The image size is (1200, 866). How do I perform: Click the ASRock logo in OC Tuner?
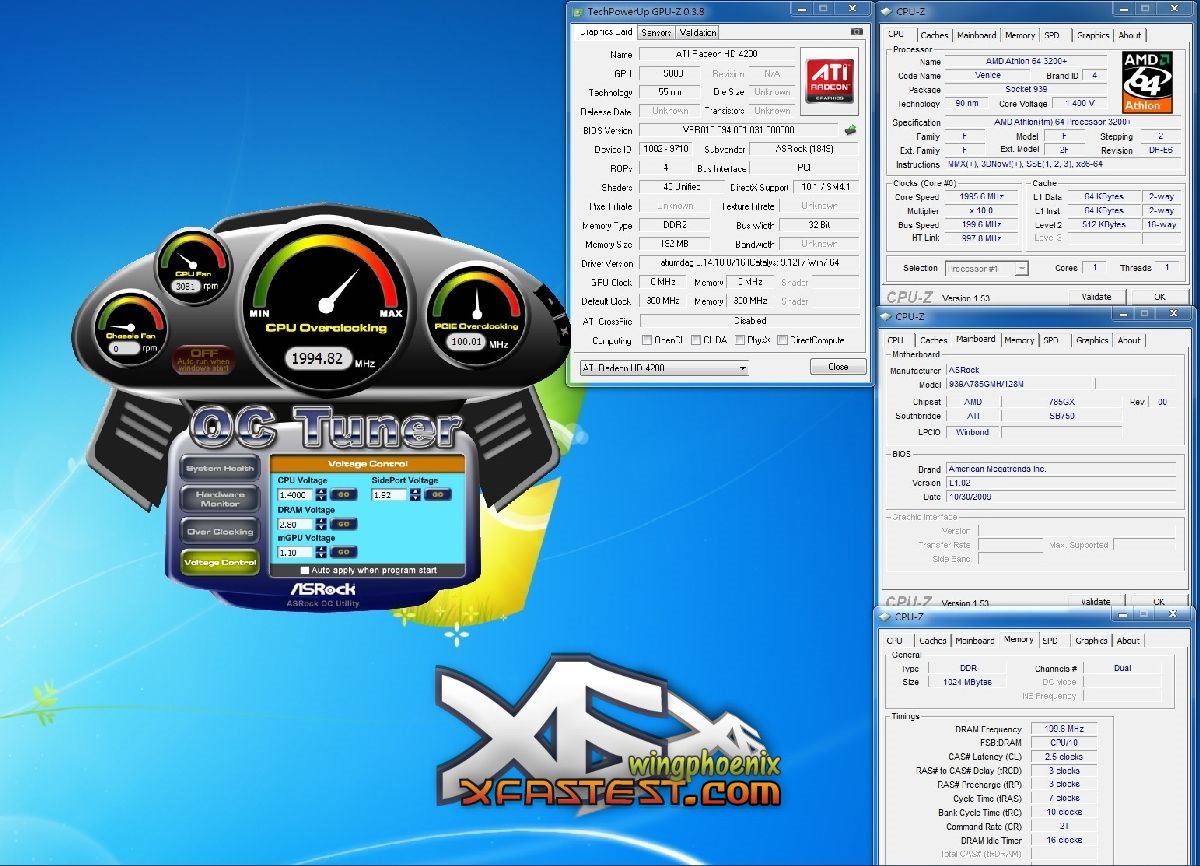click(x=323, y=589)
